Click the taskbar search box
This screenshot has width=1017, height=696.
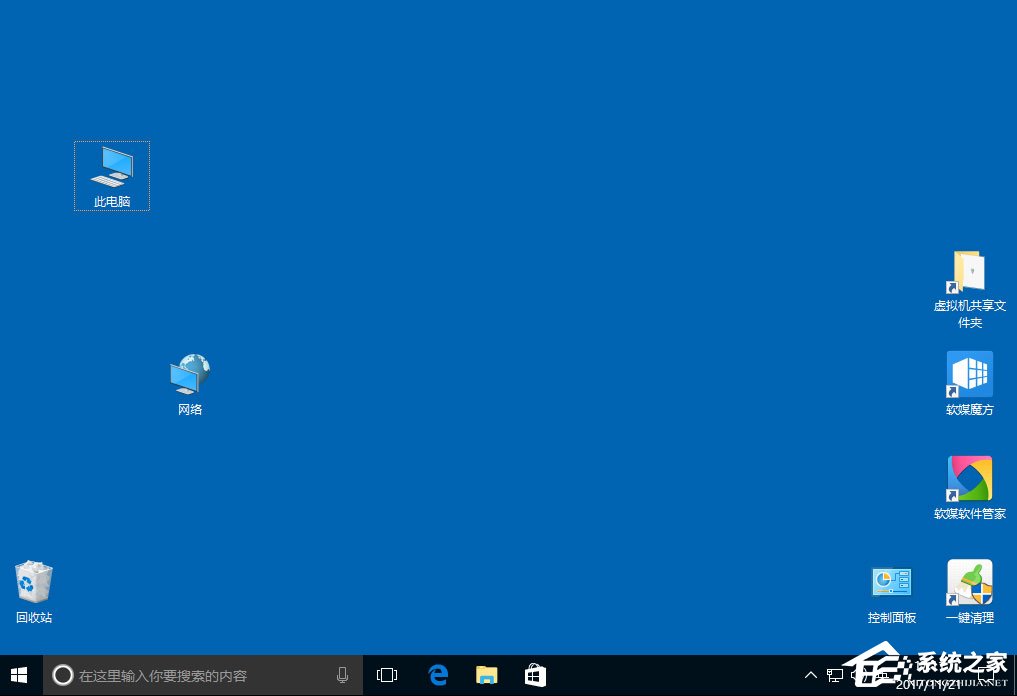pos(190,675)
